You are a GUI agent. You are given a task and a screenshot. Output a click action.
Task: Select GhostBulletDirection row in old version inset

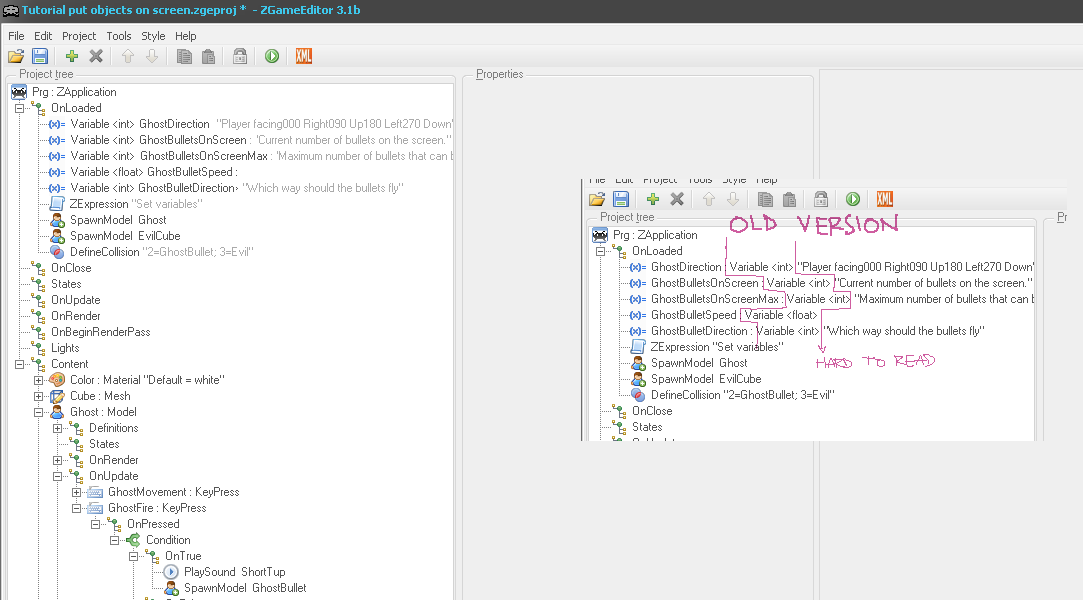coord(818,331)
